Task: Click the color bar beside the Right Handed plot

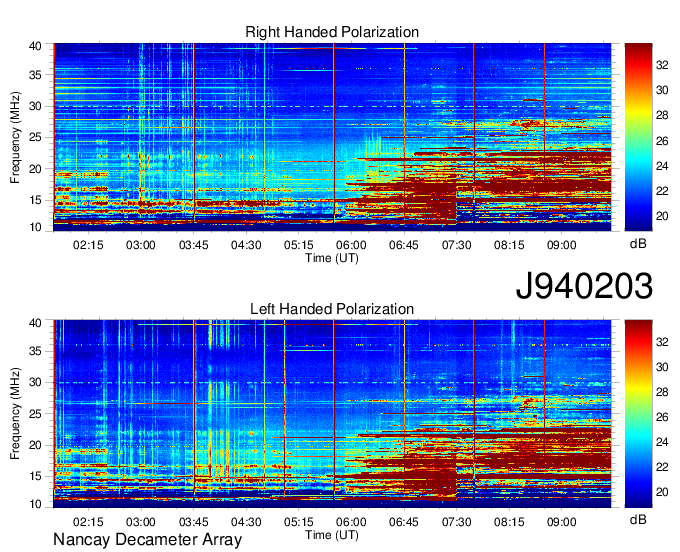Action: (x=638, y=137)
